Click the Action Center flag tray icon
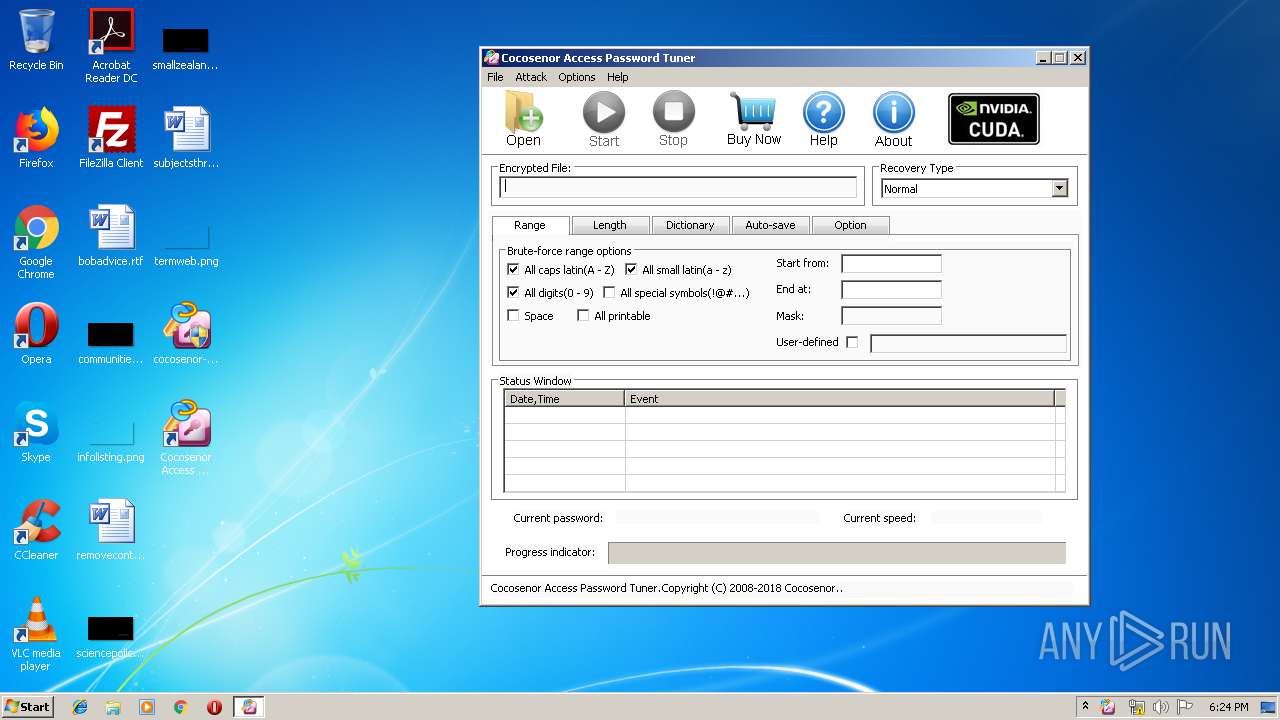1280x720 pixels. (1184, 707)
